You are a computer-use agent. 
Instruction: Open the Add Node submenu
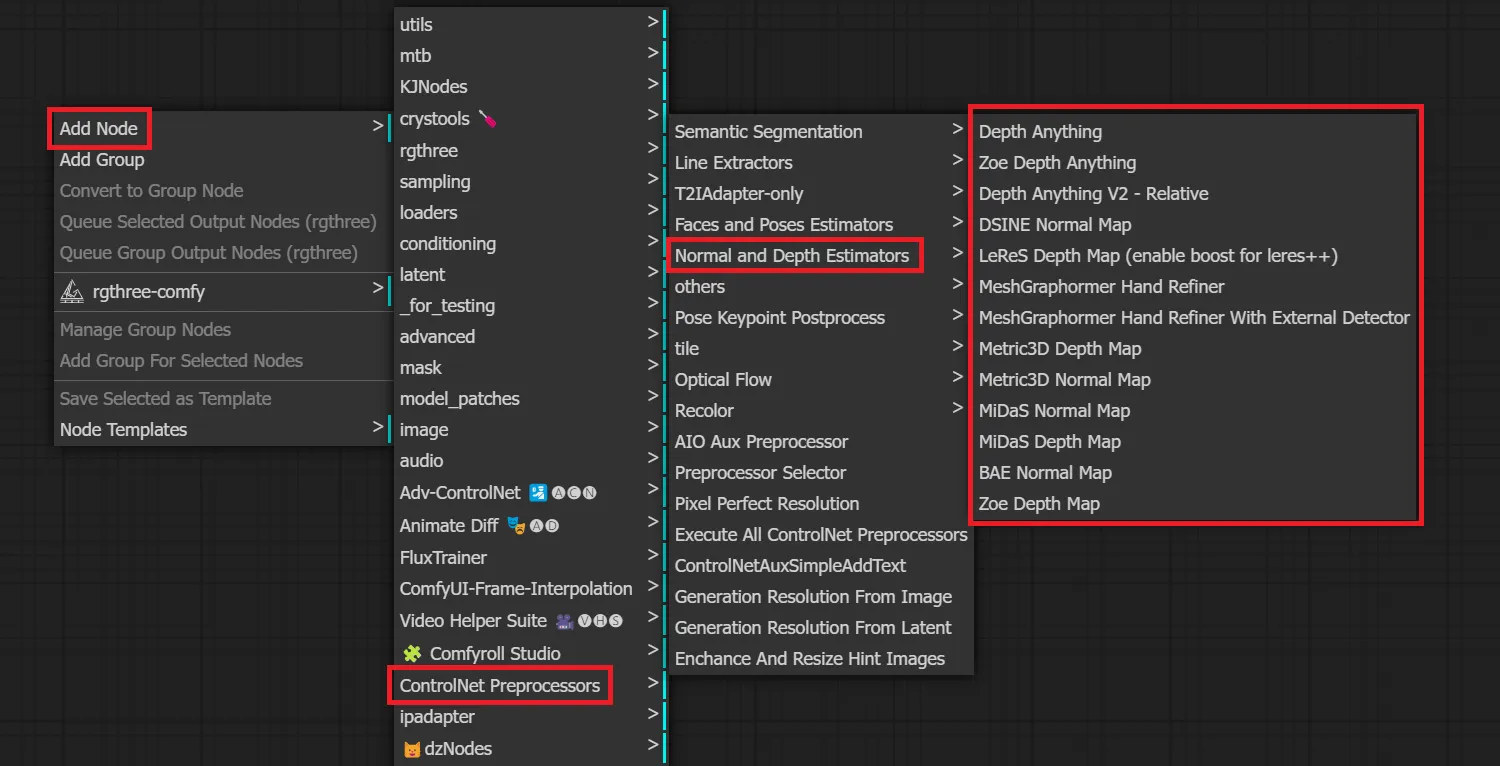click(222, 128)
